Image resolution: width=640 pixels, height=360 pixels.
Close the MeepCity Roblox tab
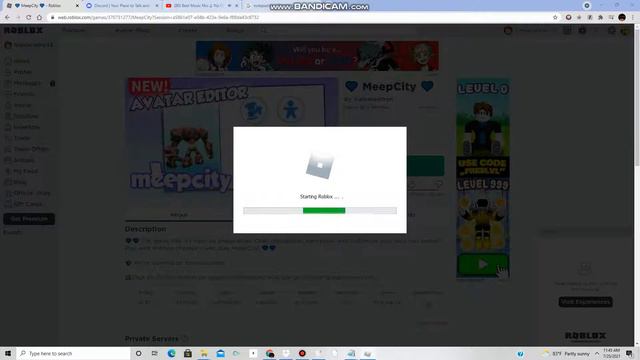coord(77,6)
